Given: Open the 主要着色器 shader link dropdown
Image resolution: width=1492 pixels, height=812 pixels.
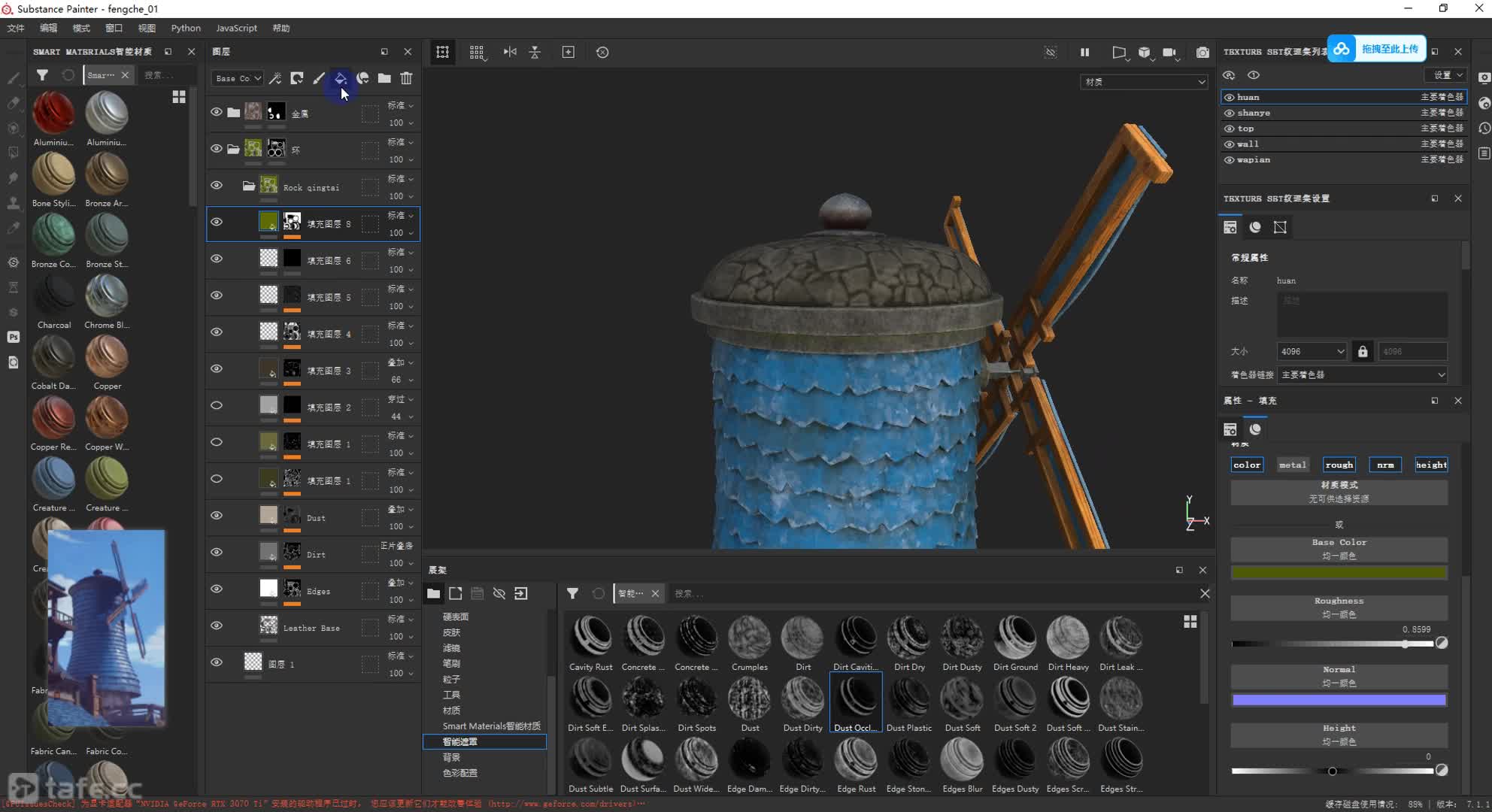Looking at the screenshot, I should [1362, 374].
